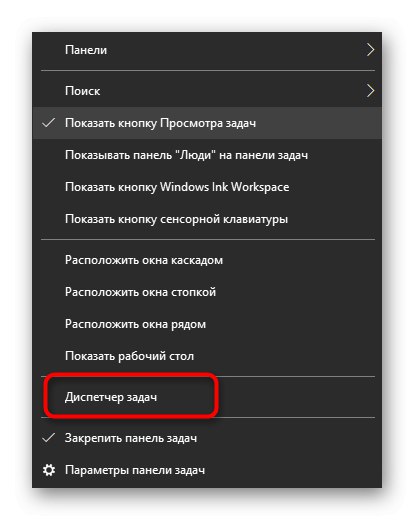The image size is (414, 520).
Task: Choose Показать рабочий стол
Action: click(207, 356)
